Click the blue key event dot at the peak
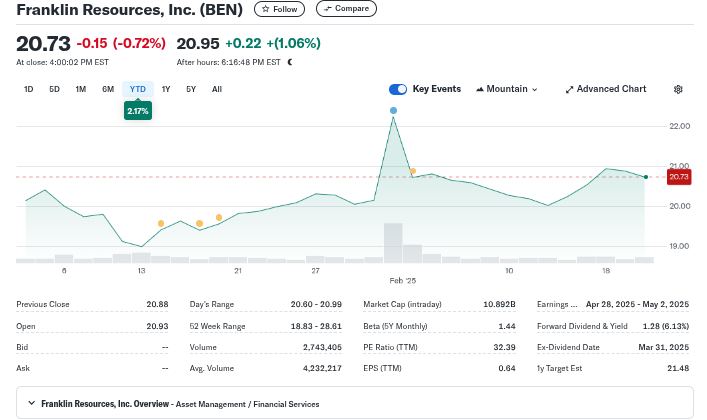 (393, 111)
